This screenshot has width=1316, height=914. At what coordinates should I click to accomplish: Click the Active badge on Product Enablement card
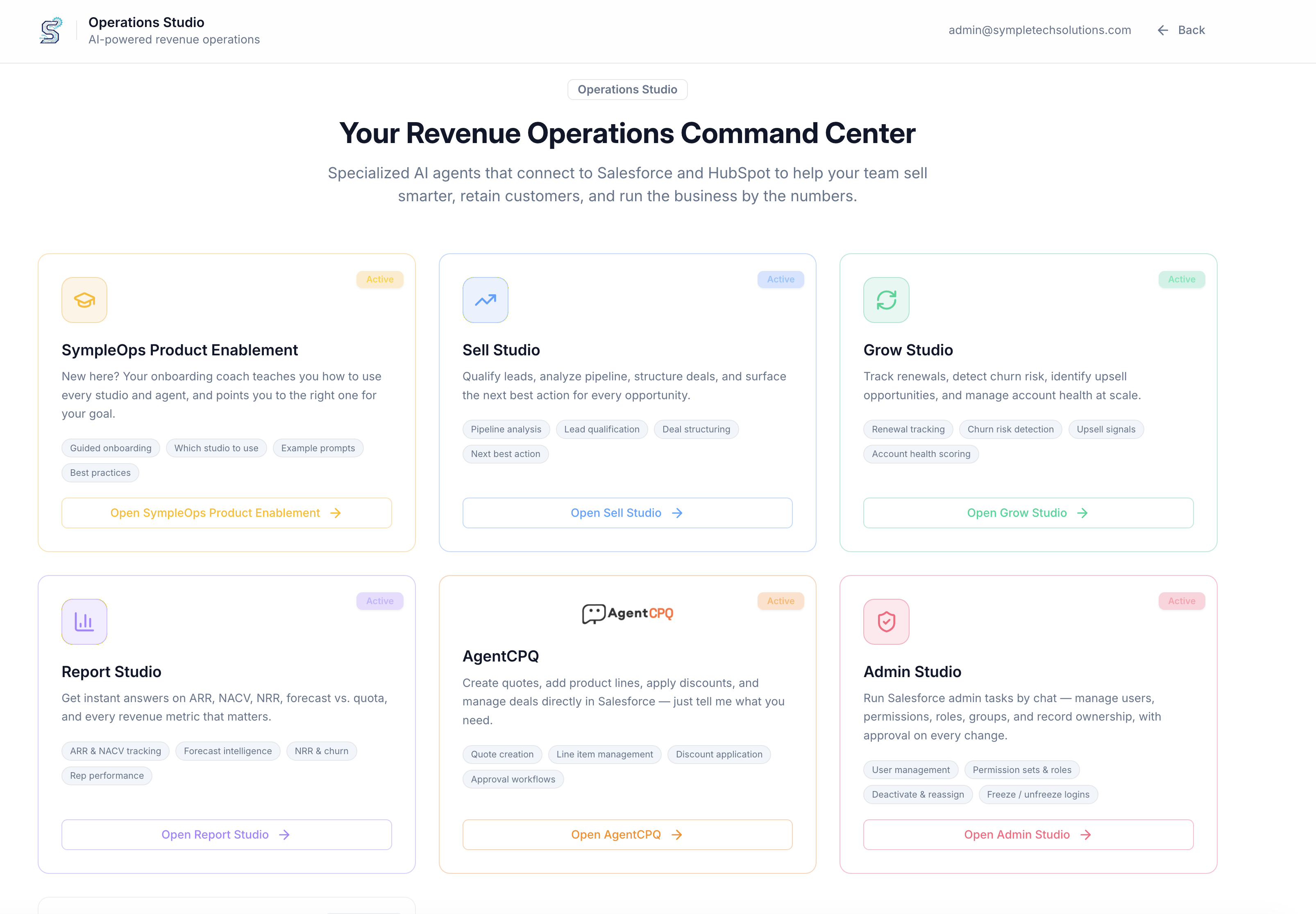click(380, 280)
